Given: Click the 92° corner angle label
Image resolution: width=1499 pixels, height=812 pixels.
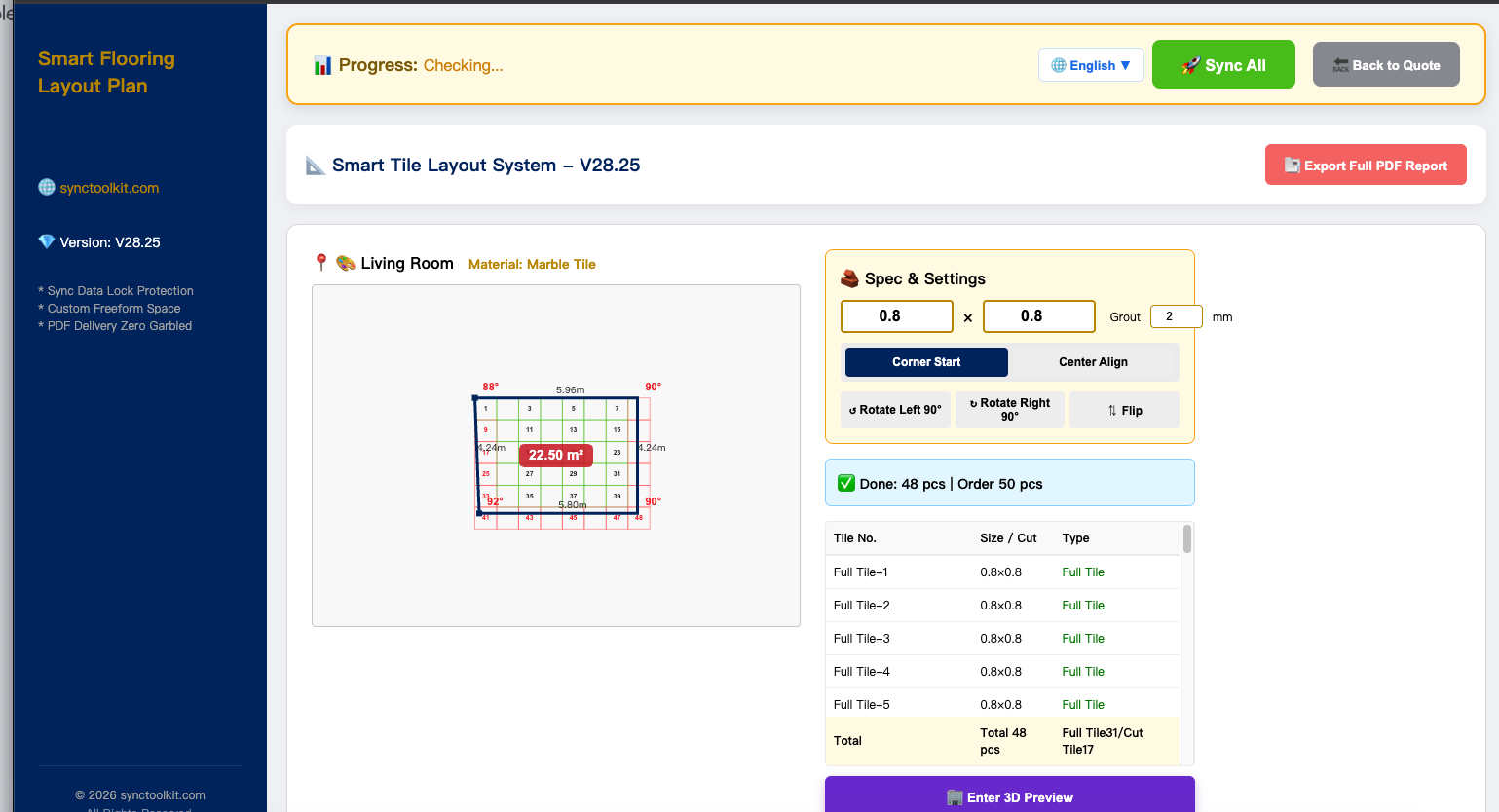Looking at the screenshot, I should [x=495, y=501].
